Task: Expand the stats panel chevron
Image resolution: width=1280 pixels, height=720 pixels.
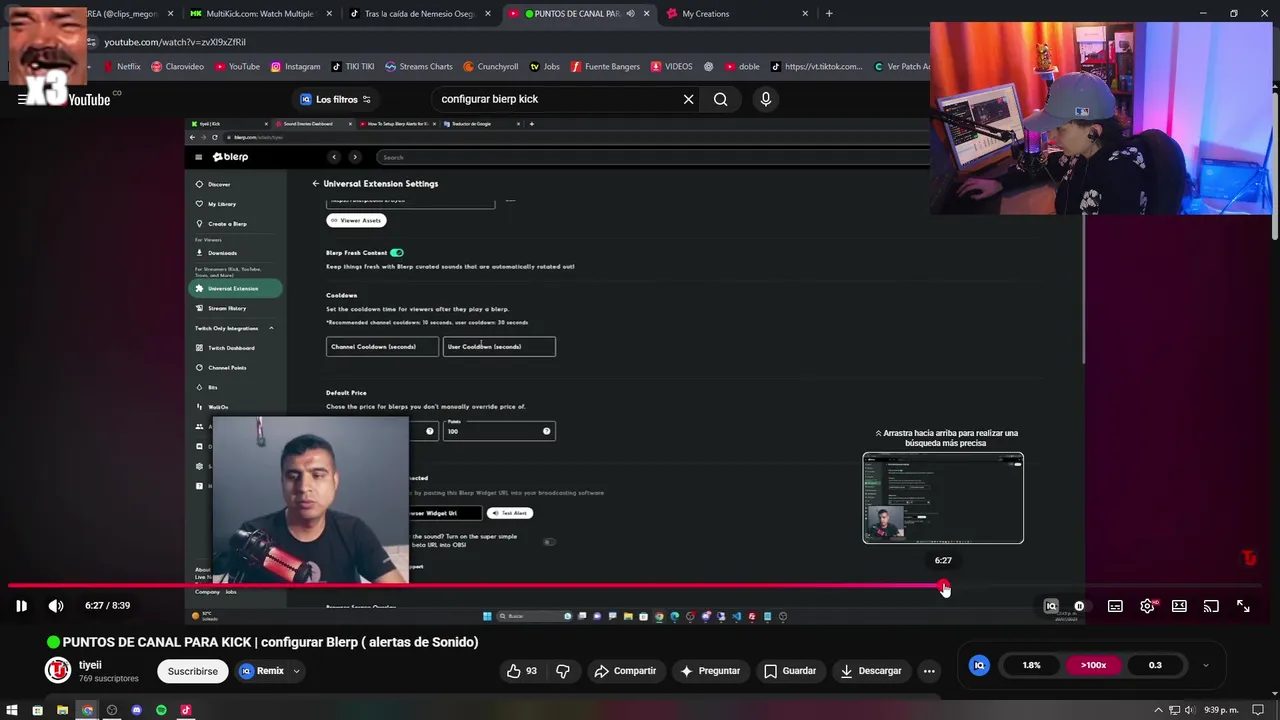Action: click(1206, 665)
